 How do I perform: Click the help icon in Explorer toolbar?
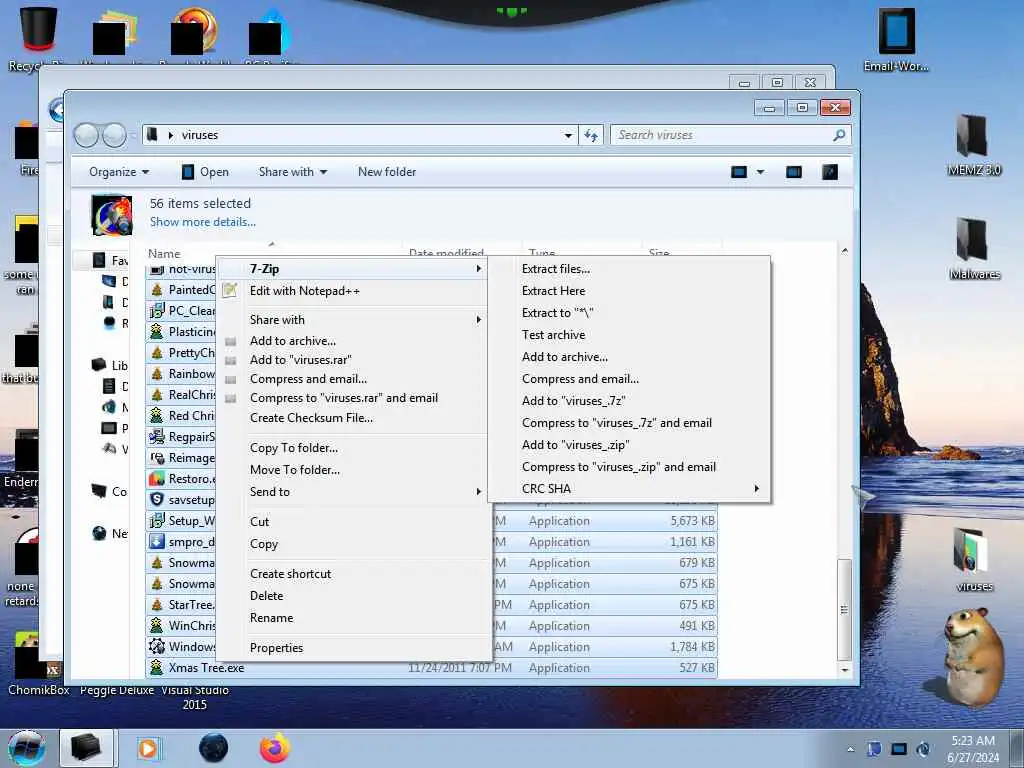tap(829, 172)
